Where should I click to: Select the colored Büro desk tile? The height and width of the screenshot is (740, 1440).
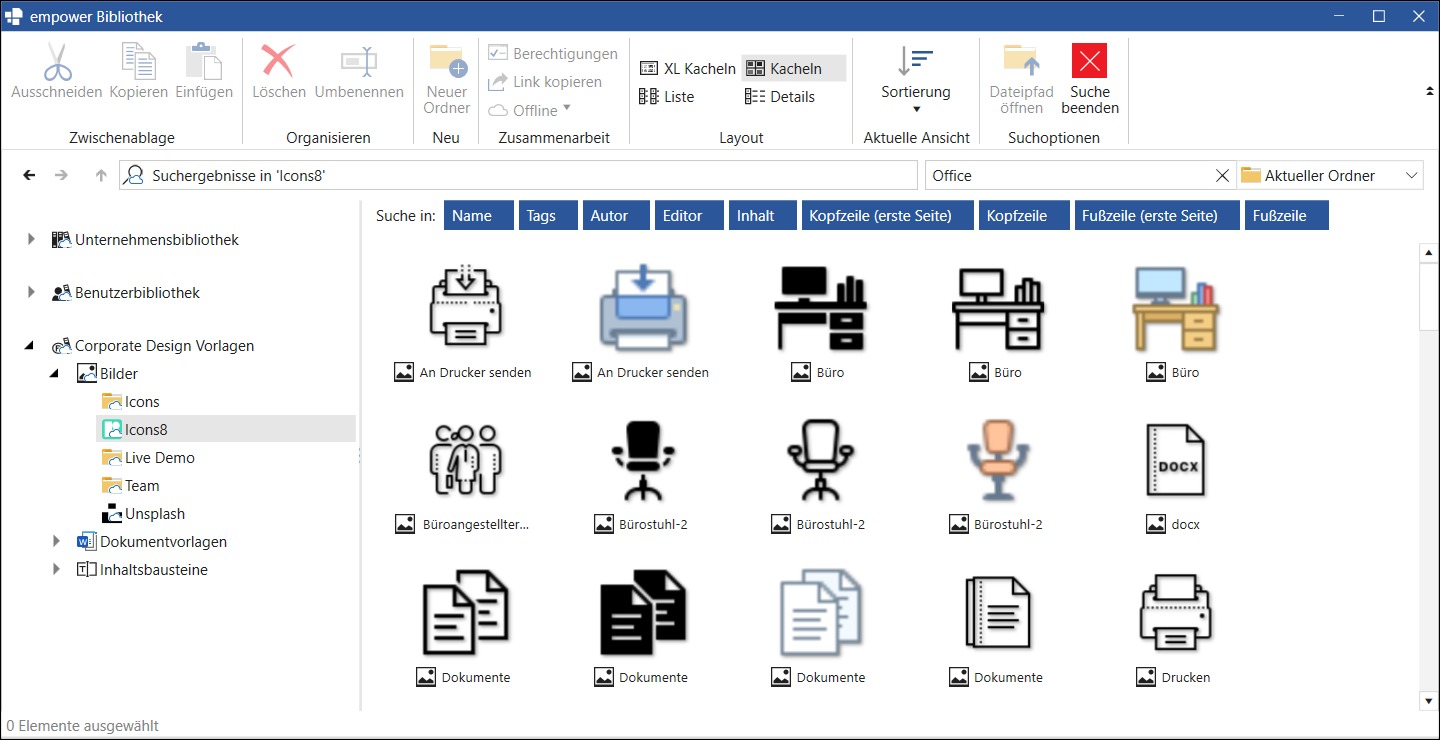tap(1173, 322)
